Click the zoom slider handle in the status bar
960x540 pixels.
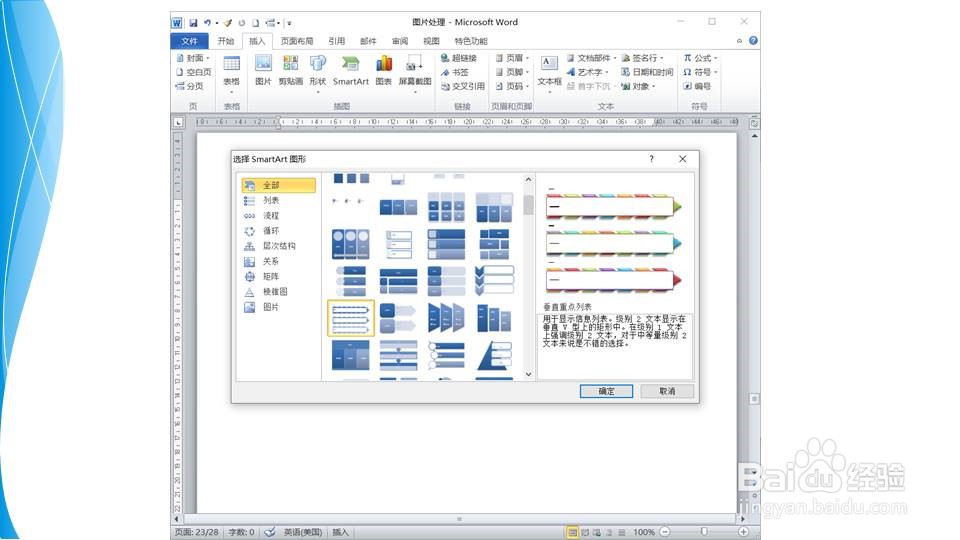[x=704, y=532]
